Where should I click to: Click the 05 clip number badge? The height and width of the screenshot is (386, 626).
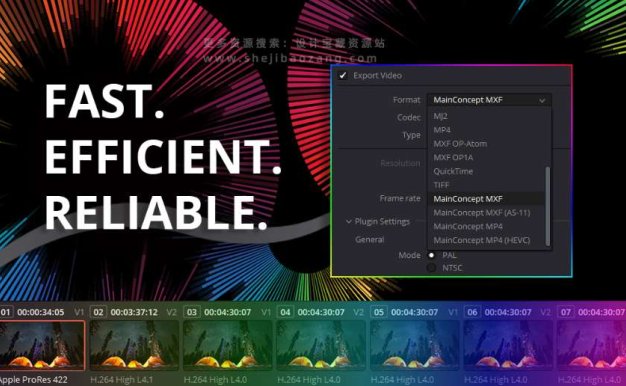pyautogui.click(x=378, y=312)
